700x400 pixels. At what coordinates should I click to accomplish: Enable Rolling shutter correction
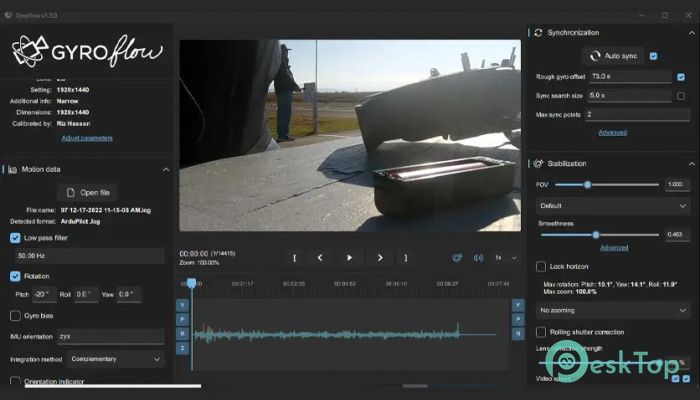click(541, 332)
